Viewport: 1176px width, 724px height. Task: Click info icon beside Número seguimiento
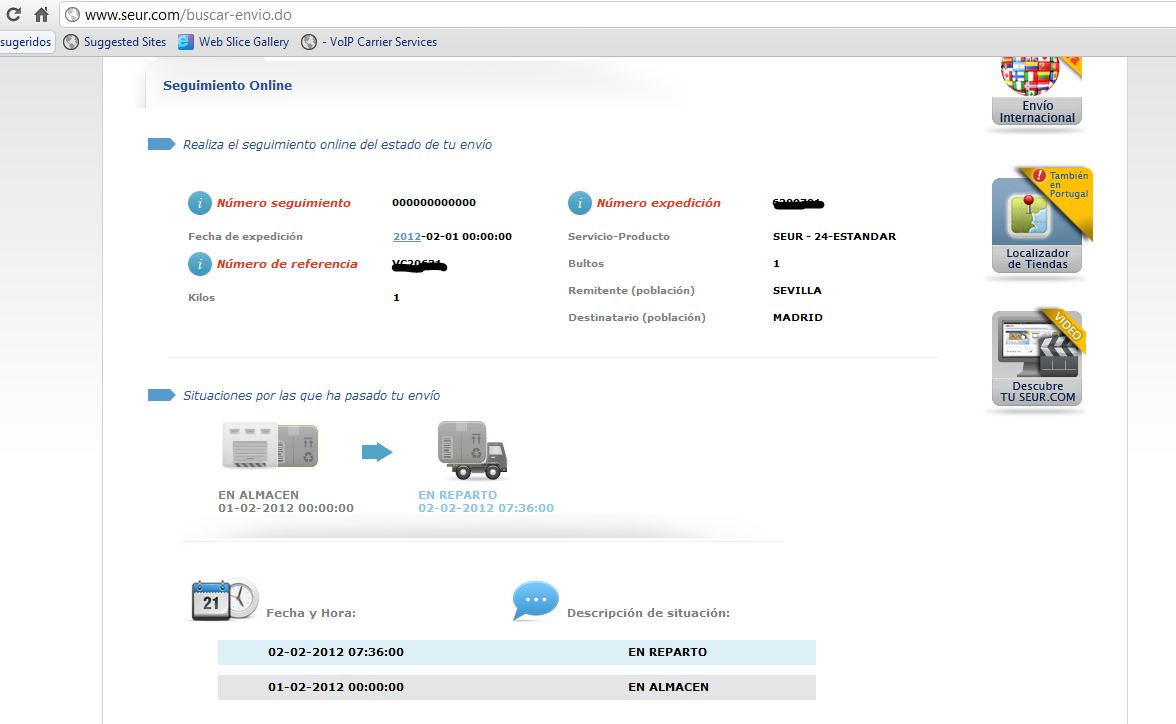tap(200, 203)
